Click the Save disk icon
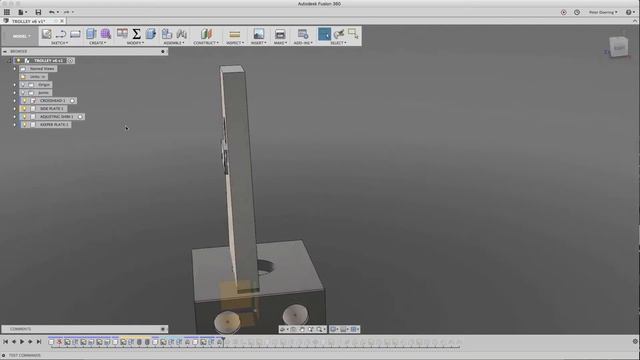 (38, 12)
